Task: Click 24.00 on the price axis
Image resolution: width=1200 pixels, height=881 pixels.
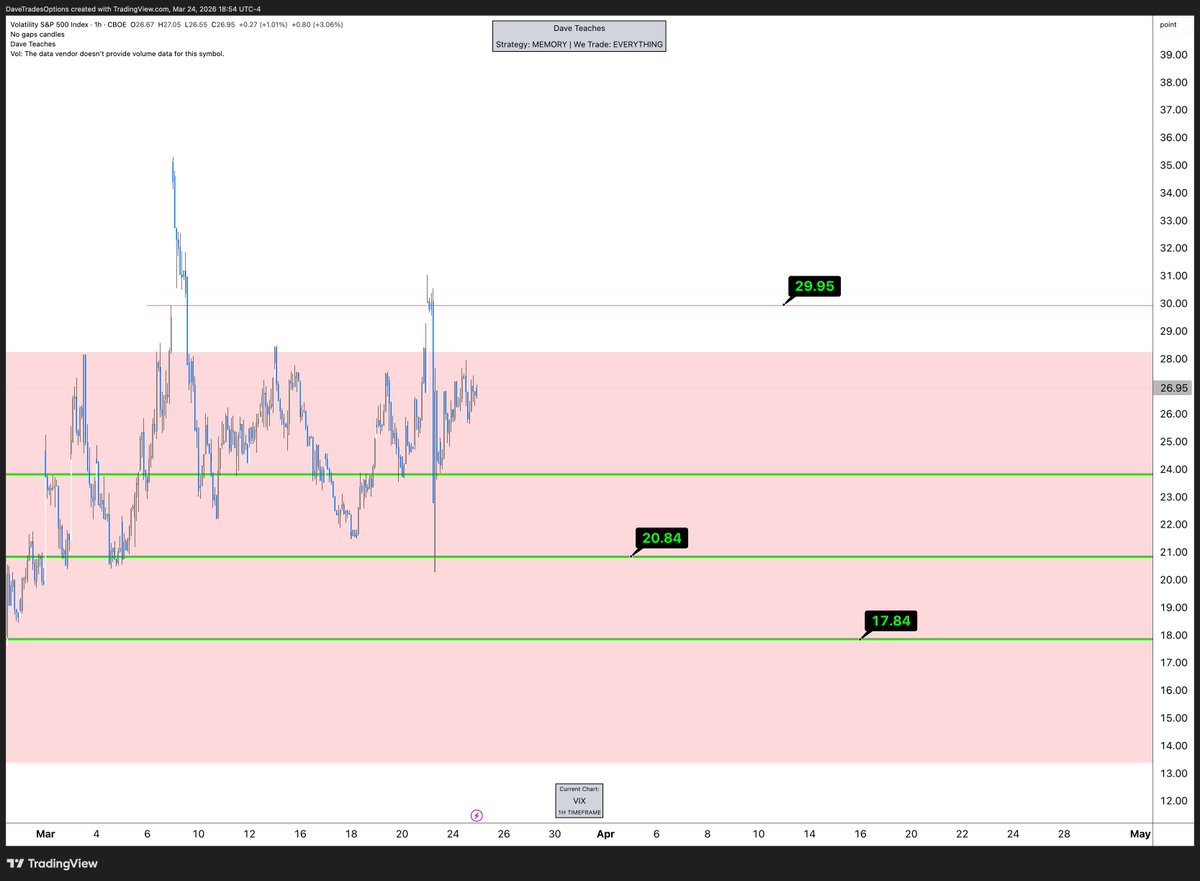Action: tap(1172, 469)
